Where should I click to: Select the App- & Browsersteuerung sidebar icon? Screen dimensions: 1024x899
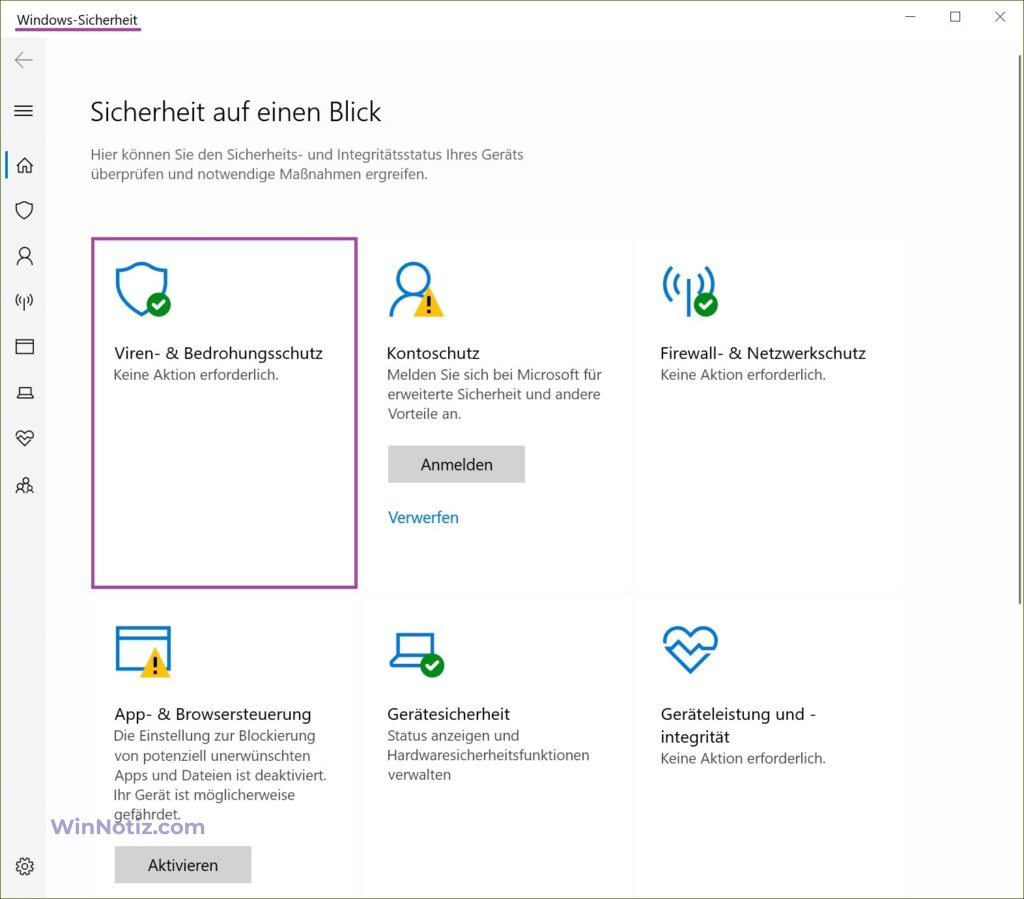pos(24,347)
